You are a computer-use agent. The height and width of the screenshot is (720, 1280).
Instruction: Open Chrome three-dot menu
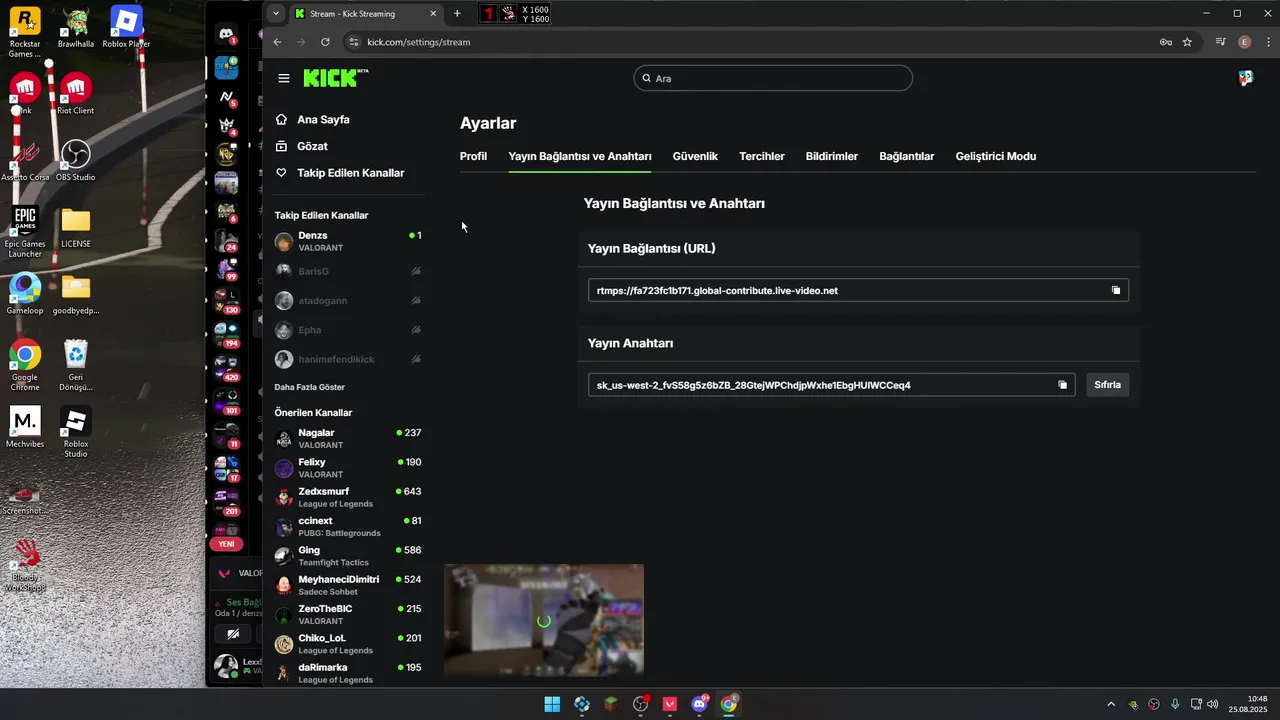click(1267, 42)
